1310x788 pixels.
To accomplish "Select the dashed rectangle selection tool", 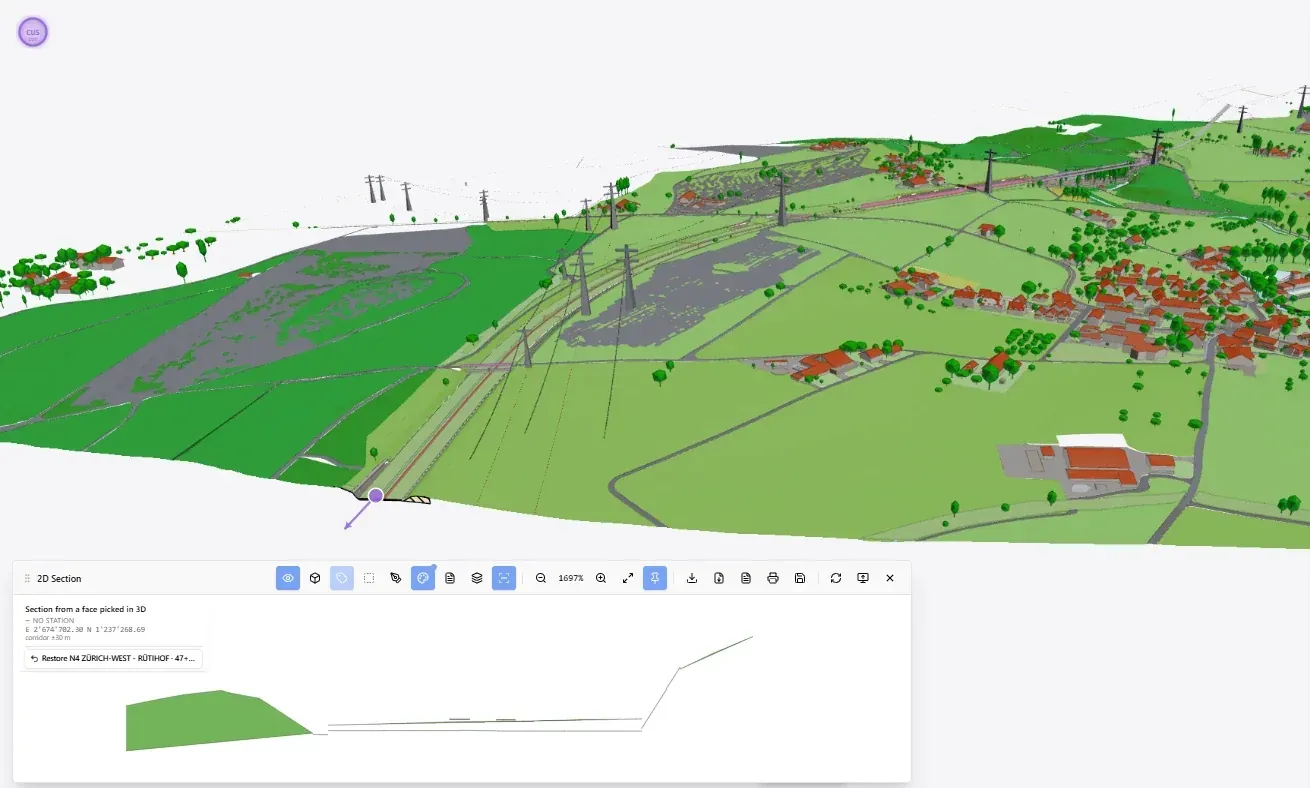I will coord(369,578).
